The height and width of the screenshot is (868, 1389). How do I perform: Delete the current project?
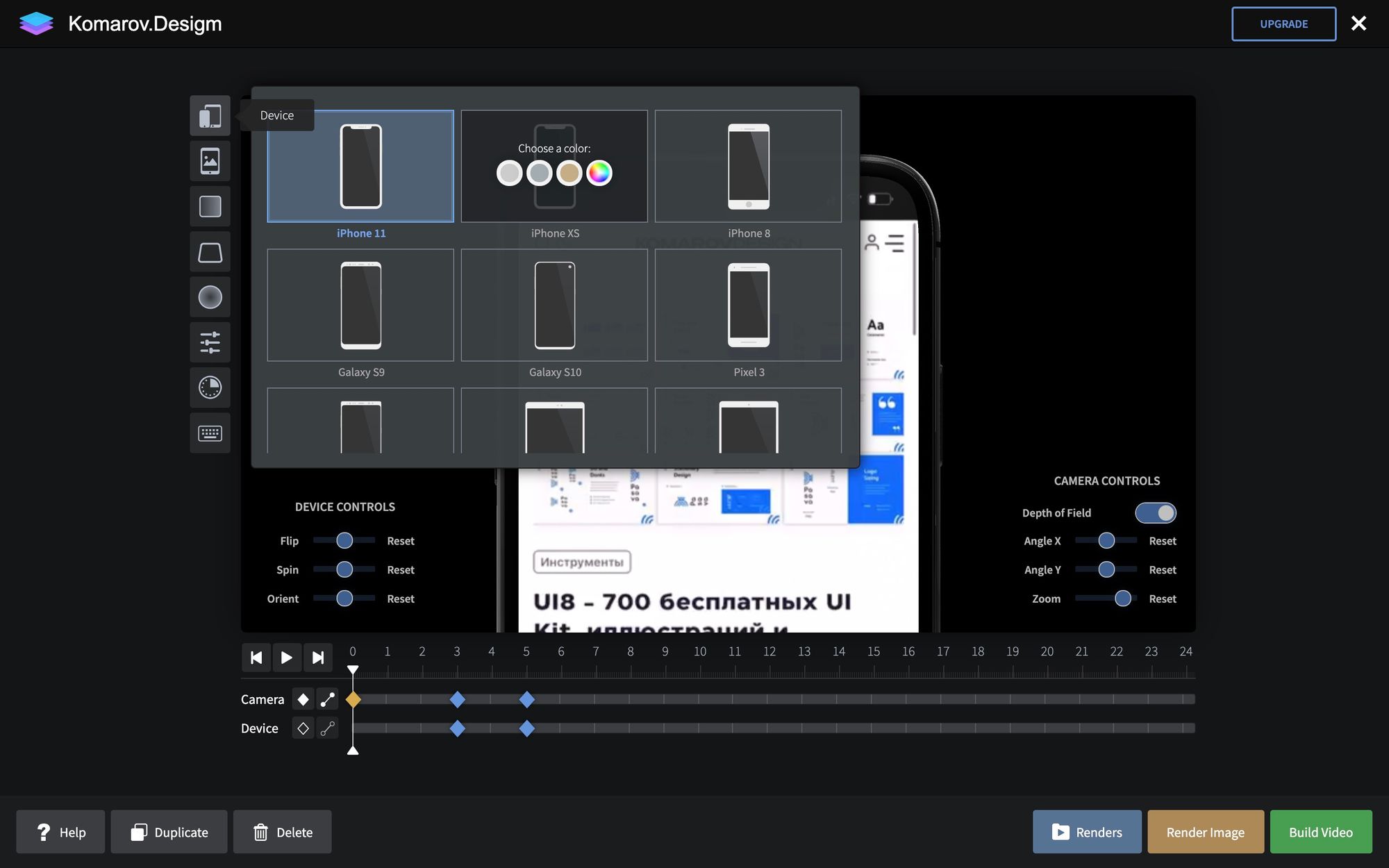[x=282, y=832]
